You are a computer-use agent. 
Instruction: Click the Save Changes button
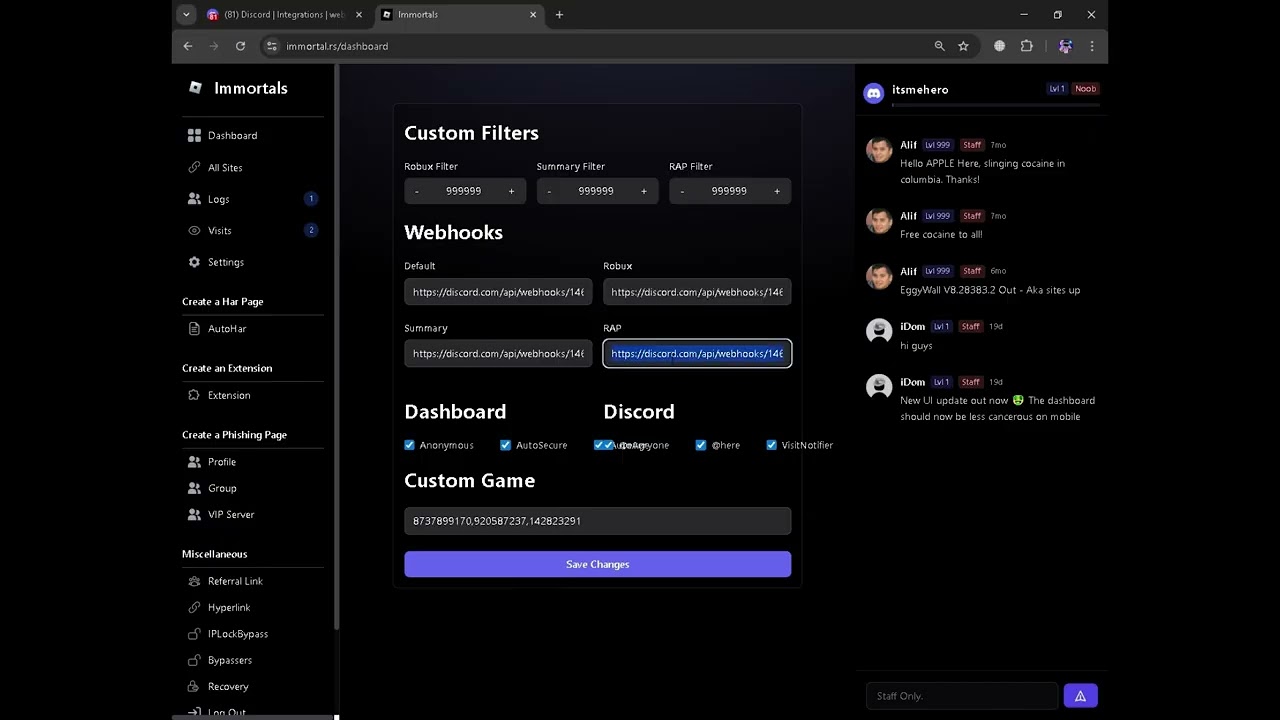(597, 565)
